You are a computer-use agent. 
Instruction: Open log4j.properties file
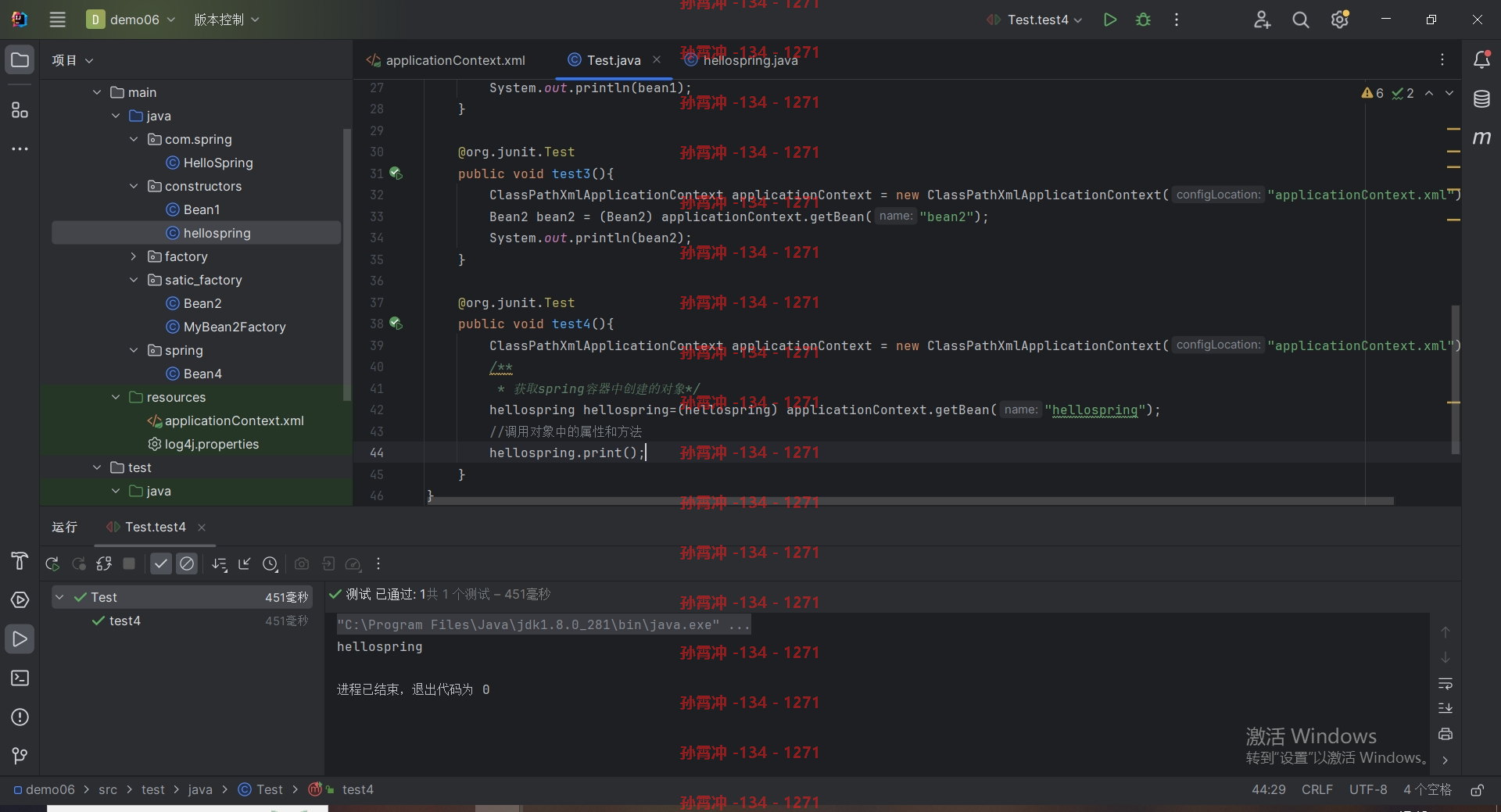click(x=203, y=444)
